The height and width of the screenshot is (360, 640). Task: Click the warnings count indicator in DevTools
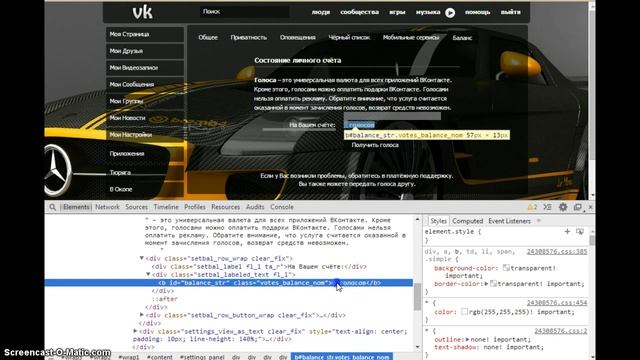532,207
